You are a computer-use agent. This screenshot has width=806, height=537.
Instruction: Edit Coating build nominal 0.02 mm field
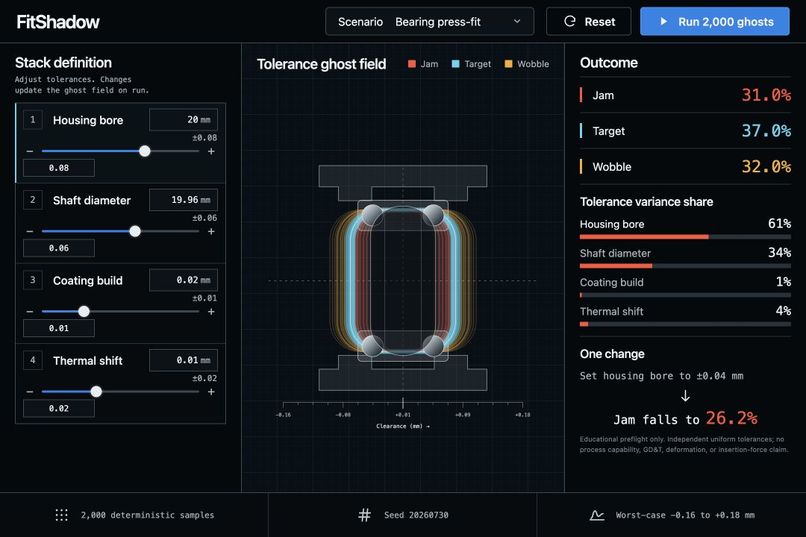(184, 280)
